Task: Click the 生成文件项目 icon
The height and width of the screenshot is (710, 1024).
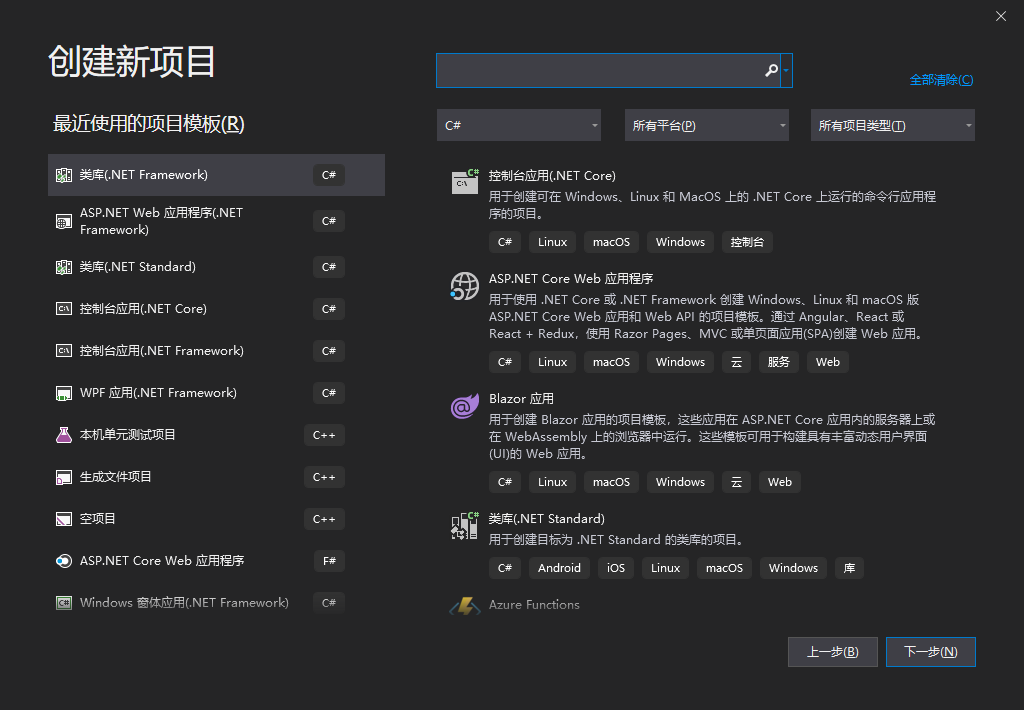Action: pos(63,477)
